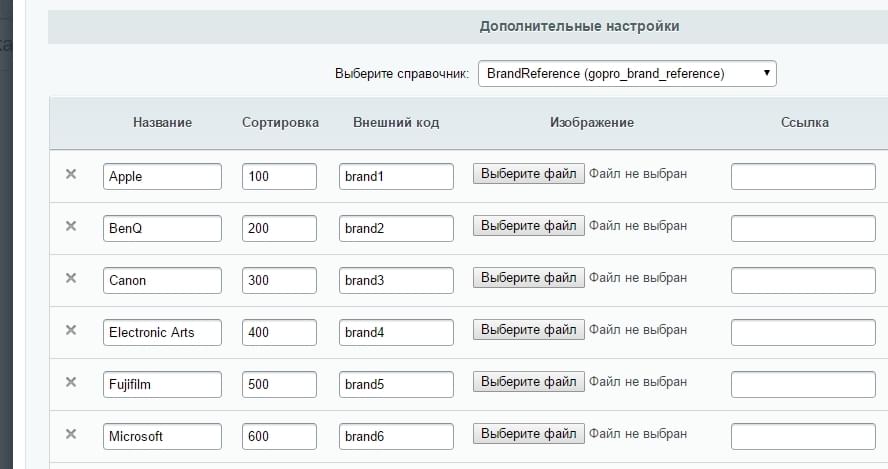Click the Дополнительные настройки section title
Image resolution: width=888 pixels, height=469 pixels.
[x=579, y=27]
